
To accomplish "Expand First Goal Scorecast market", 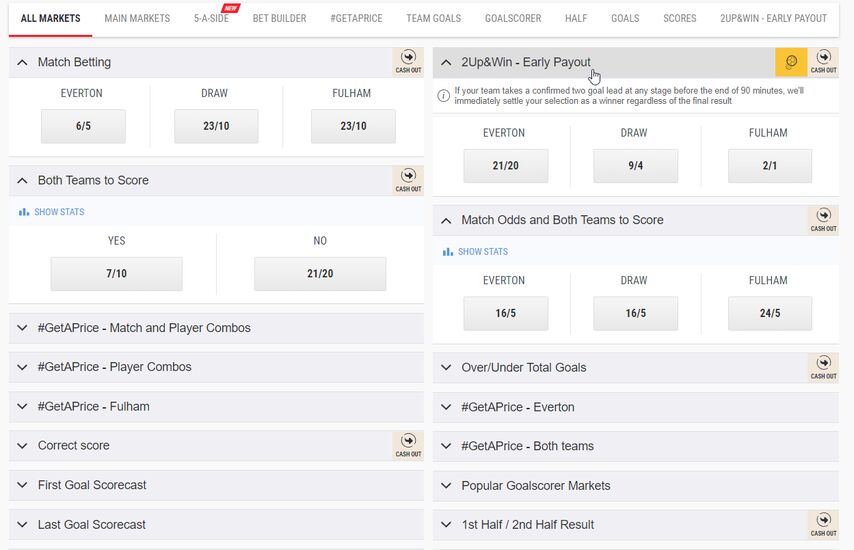I will coord(22,485).
